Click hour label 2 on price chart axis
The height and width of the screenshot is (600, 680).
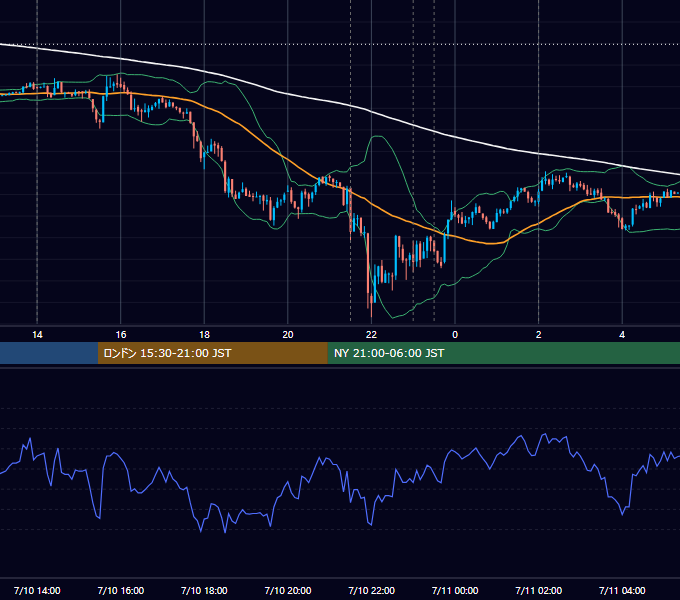click(x=539, y=335)
